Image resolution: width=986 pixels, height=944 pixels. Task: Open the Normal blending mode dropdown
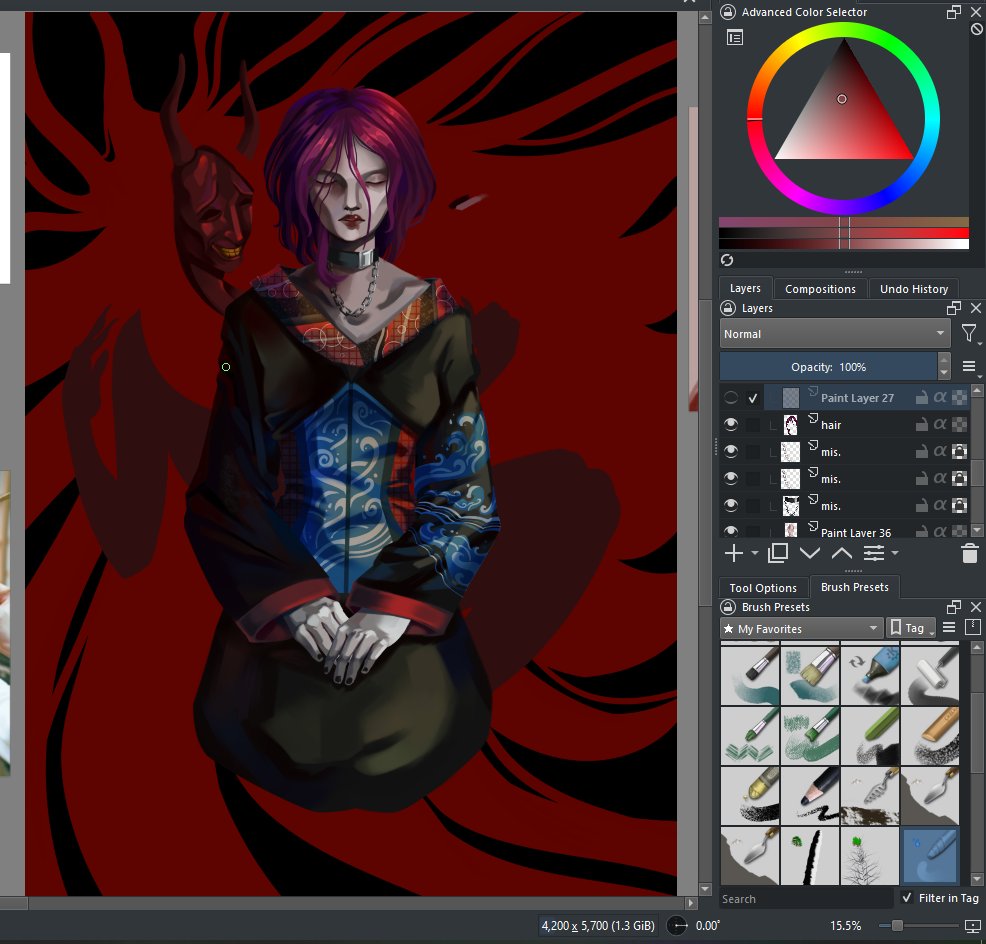point(834,333)
